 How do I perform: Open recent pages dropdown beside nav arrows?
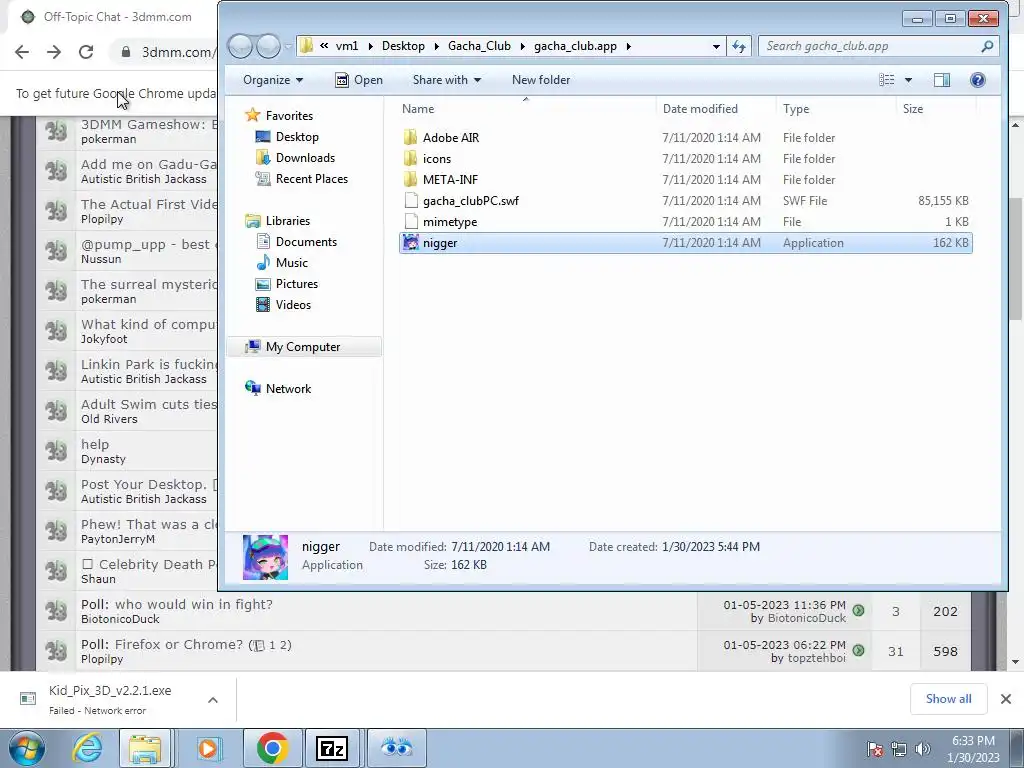pyautogui.click(x=288, y=46)
